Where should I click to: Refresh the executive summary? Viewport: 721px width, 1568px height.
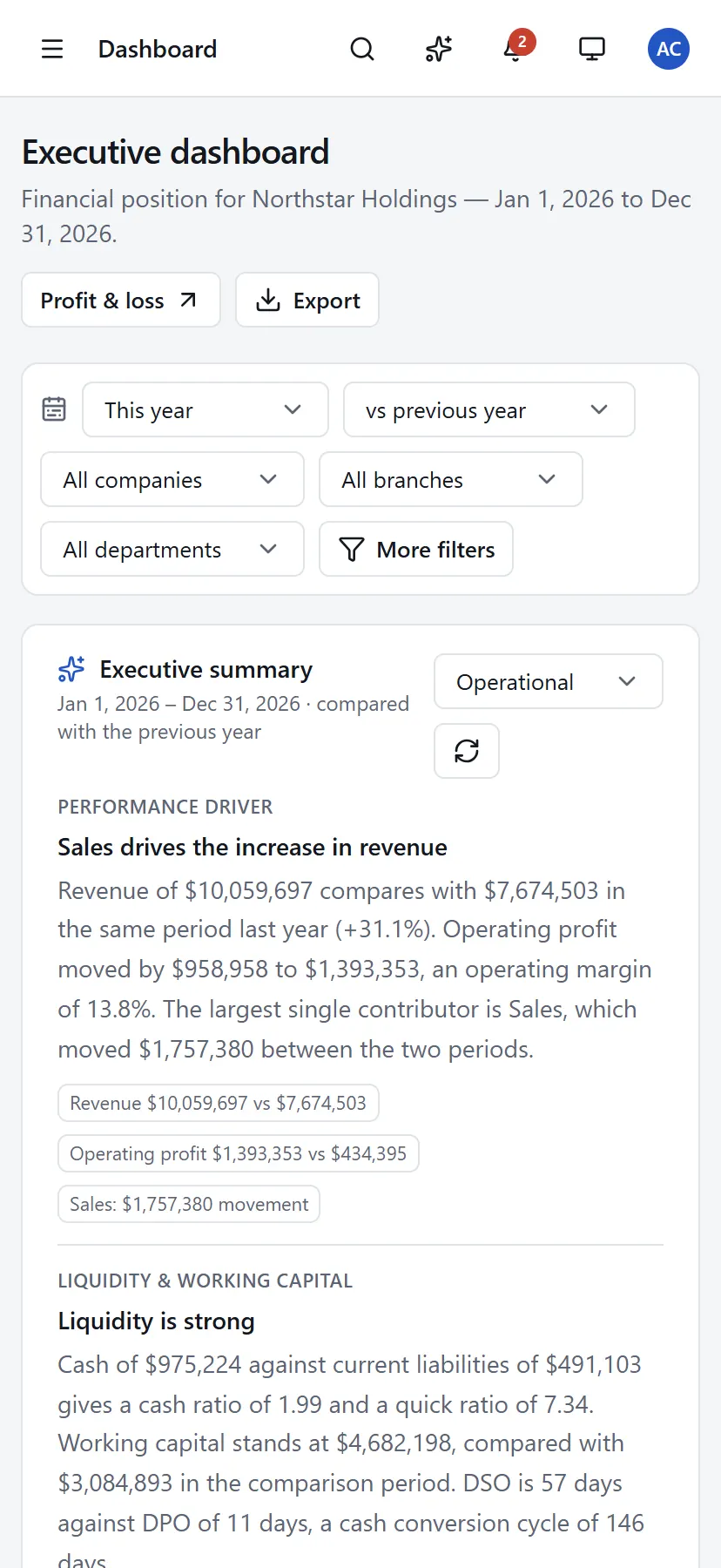(x=467, y=751)
